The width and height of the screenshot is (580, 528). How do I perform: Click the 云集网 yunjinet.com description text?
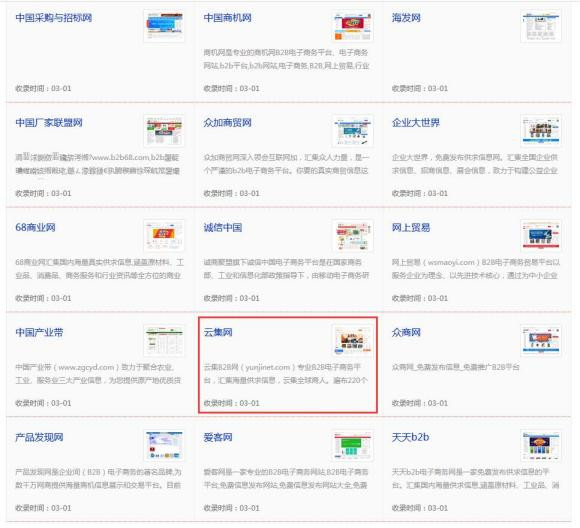point(285,374)
